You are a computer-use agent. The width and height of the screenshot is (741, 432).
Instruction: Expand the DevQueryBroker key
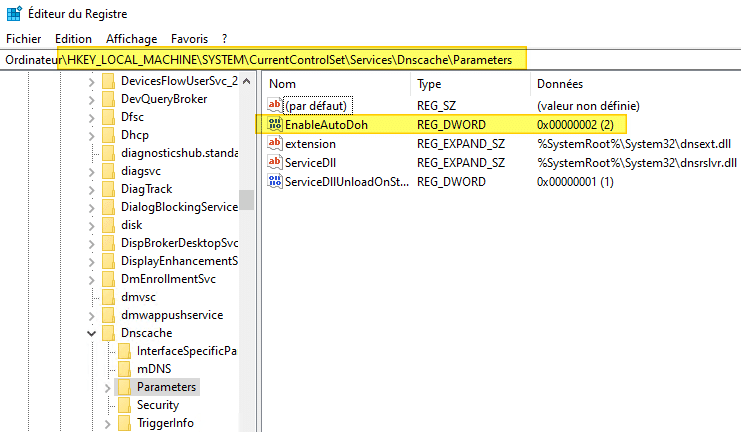tap(92, 100)
